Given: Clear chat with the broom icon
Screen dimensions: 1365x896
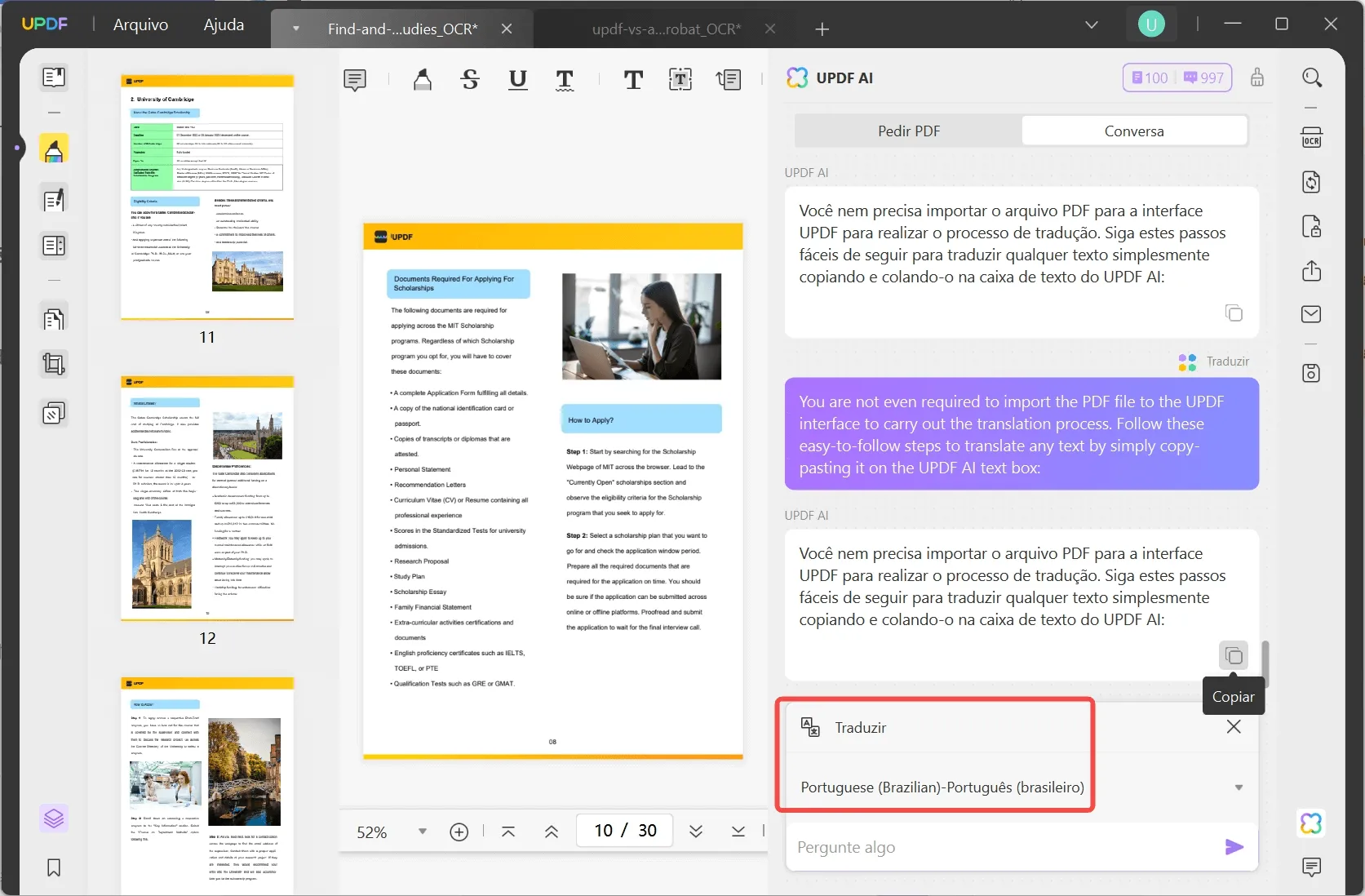Looking at the screenshot, I should [x=1257, y=78].
